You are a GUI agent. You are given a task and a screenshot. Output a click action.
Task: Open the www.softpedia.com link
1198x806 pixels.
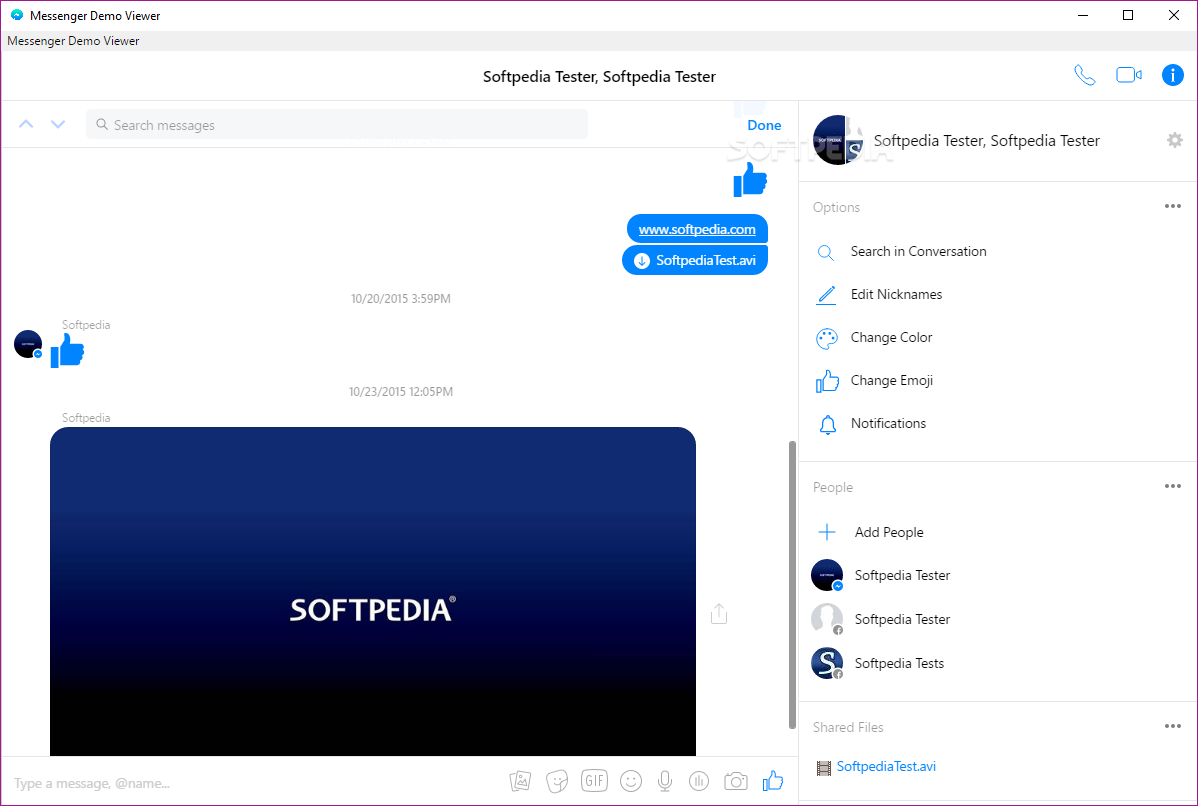tap(697, 229)
